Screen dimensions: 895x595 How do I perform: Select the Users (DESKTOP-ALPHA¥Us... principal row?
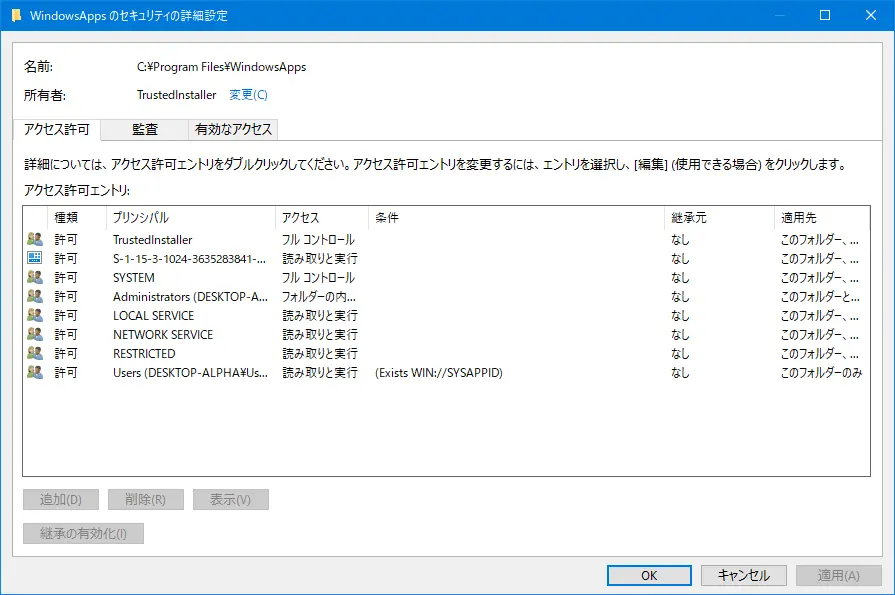[x=446, y=372]
